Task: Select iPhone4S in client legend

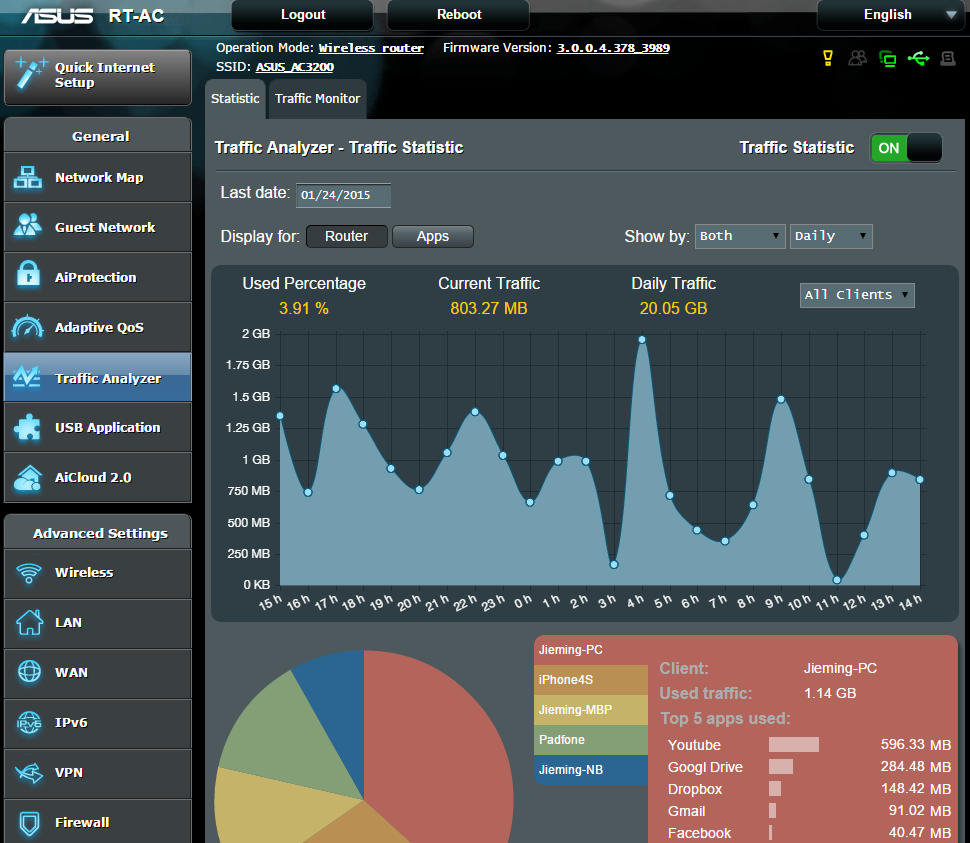Action: click(x=591, y=680)
